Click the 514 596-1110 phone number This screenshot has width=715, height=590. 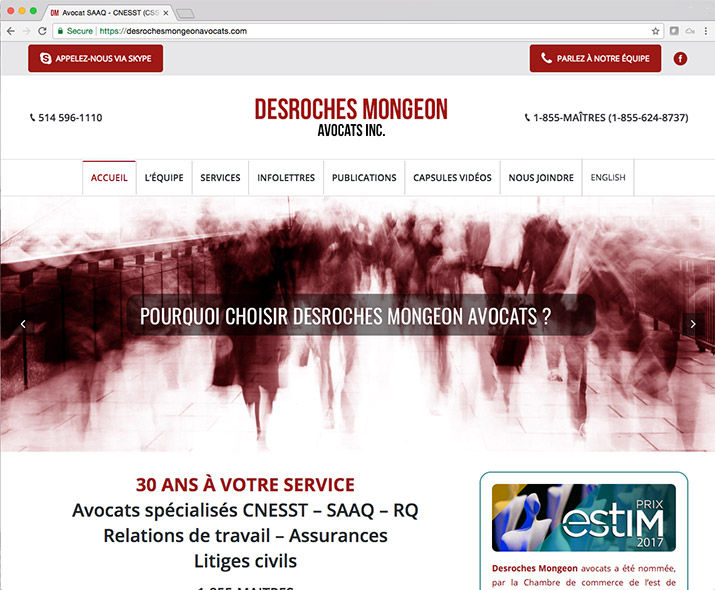point(68,118)
